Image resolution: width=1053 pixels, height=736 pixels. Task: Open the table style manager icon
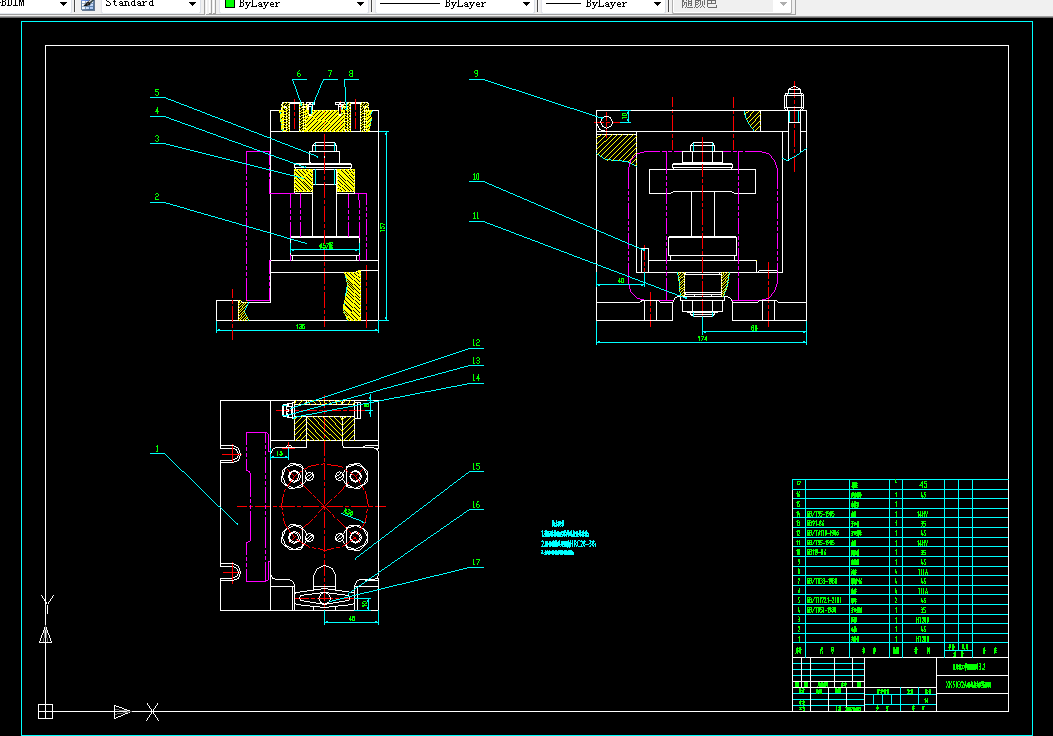(x=88, y=5)
